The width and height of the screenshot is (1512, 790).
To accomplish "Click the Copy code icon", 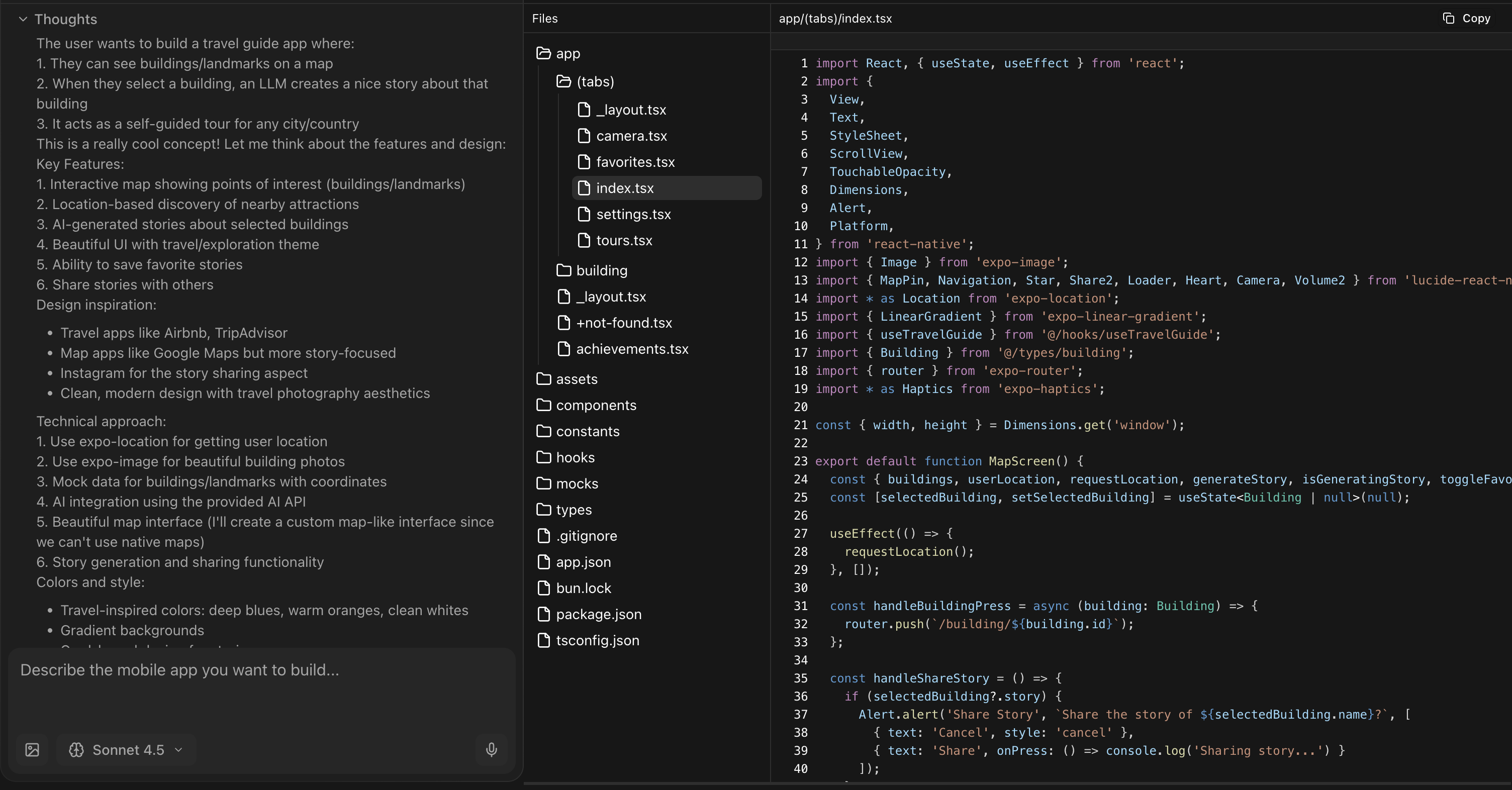I will click(1448, 18).
